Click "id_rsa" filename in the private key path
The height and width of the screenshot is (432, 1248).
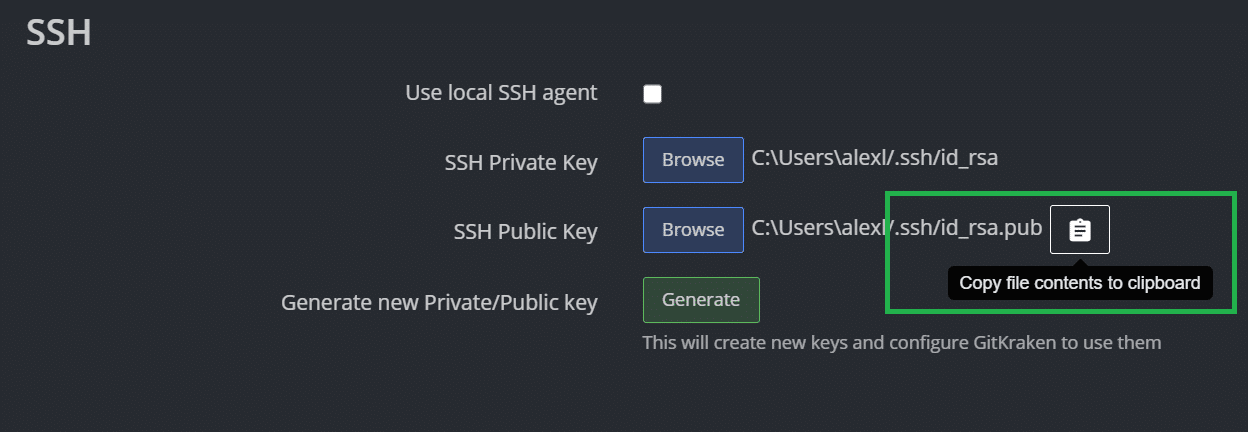pos(969,159)
